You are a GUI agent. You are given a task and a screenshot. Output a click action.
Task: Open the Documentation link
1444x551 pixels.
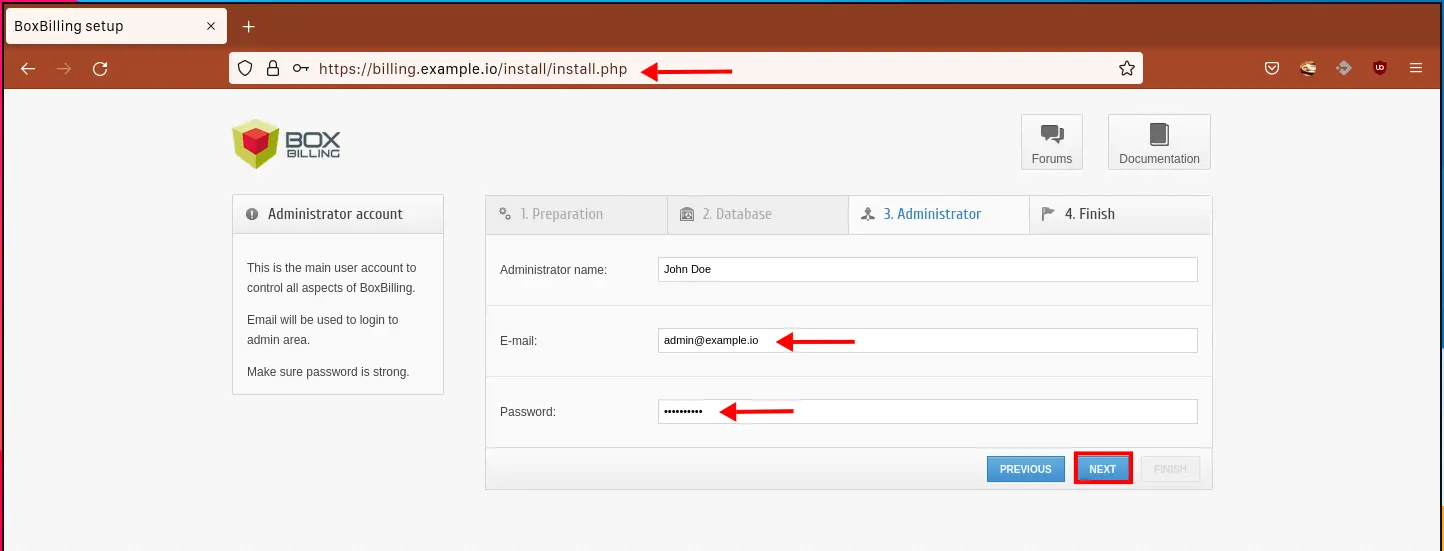coord(1159,142)
